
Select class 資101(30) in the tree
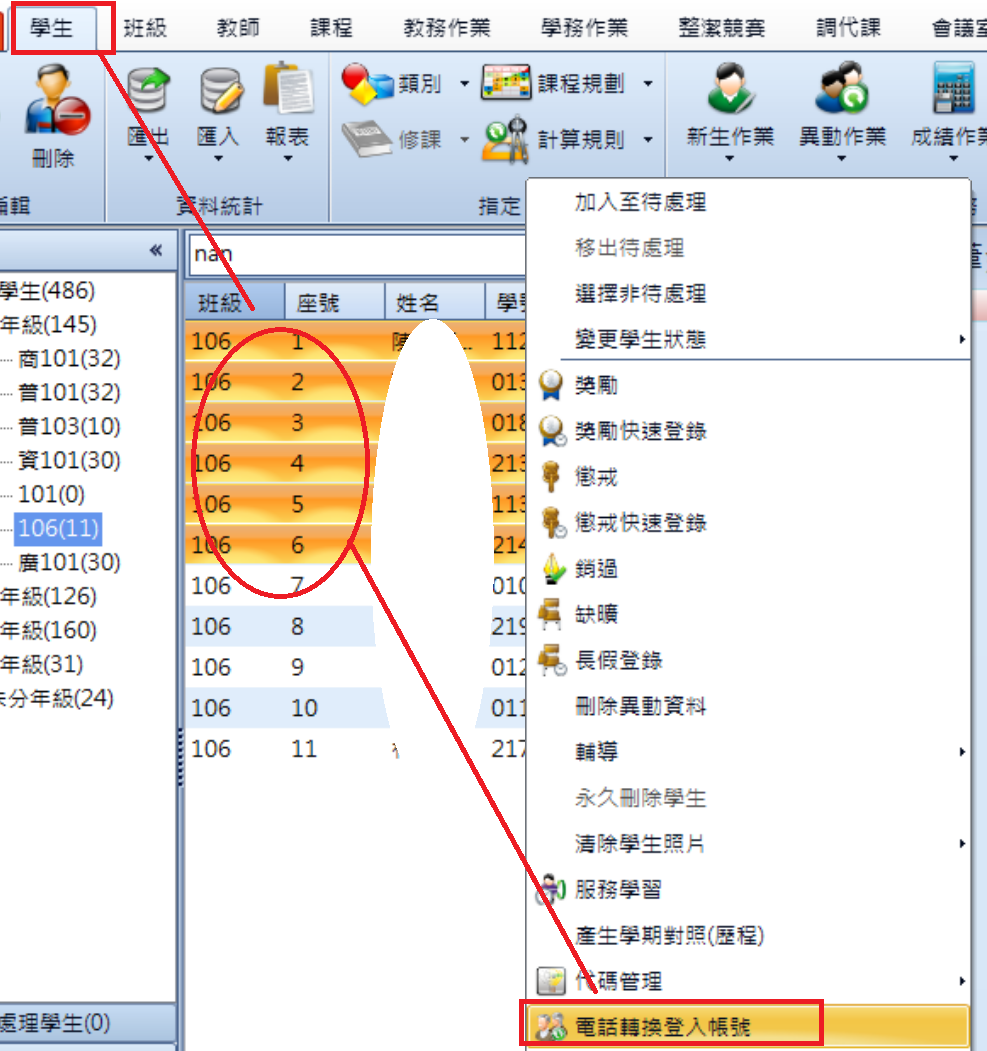point(69,460)
